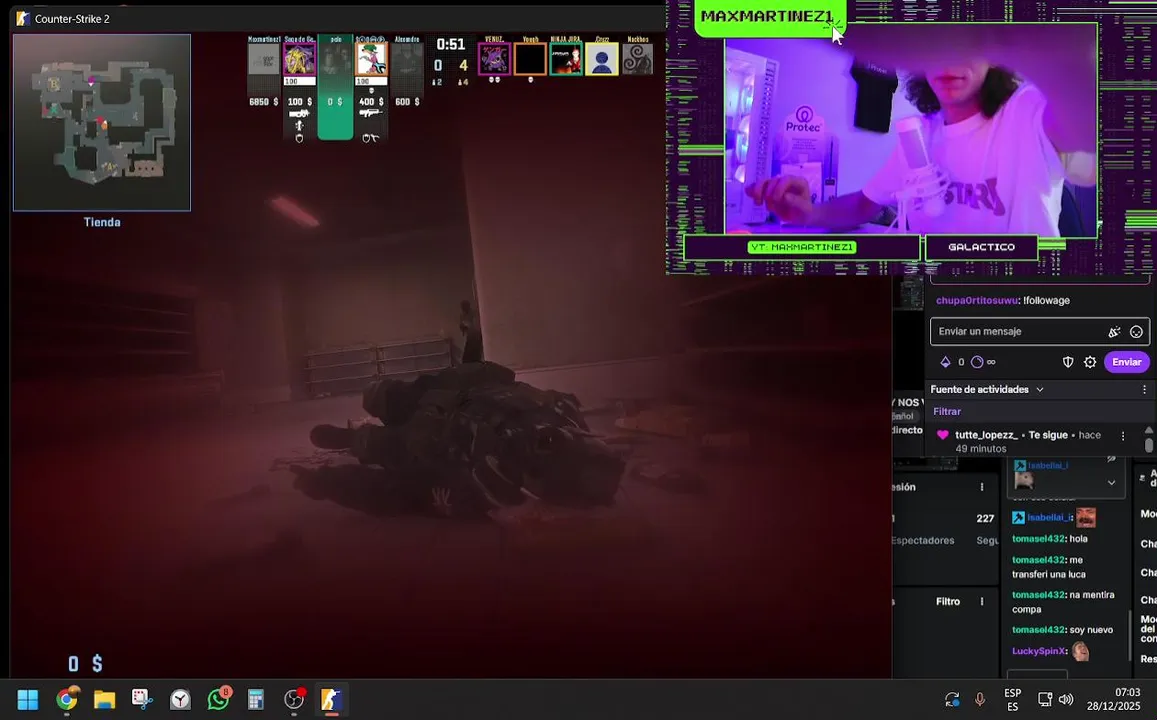Click celebration icon in message box
This screenshot has width=1157, height=720.
click(1114, 332)
